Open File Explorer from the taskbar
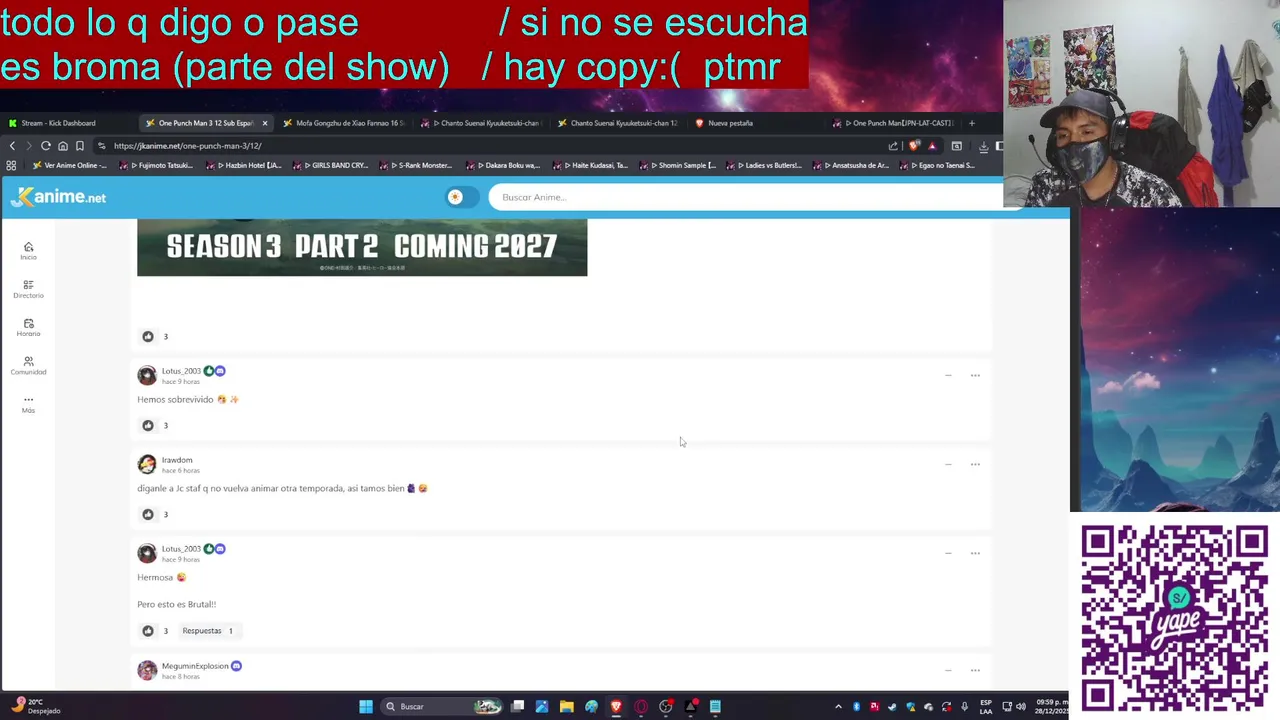The width and height of the screenshot is (1280, 720). 566,707
